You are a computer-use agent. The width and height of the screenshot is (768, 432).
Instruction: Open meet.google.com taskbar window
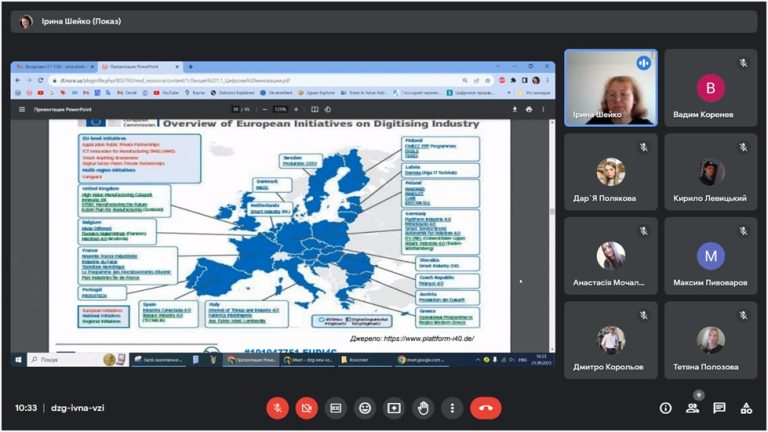click(x=422, y=360)
